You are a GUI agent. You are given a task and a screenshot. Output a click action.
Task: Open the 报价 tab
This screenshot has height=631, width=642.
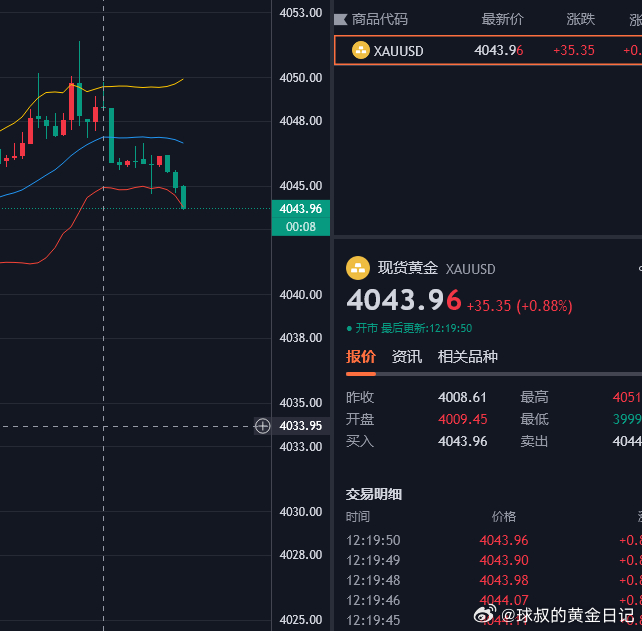(361, 357)
